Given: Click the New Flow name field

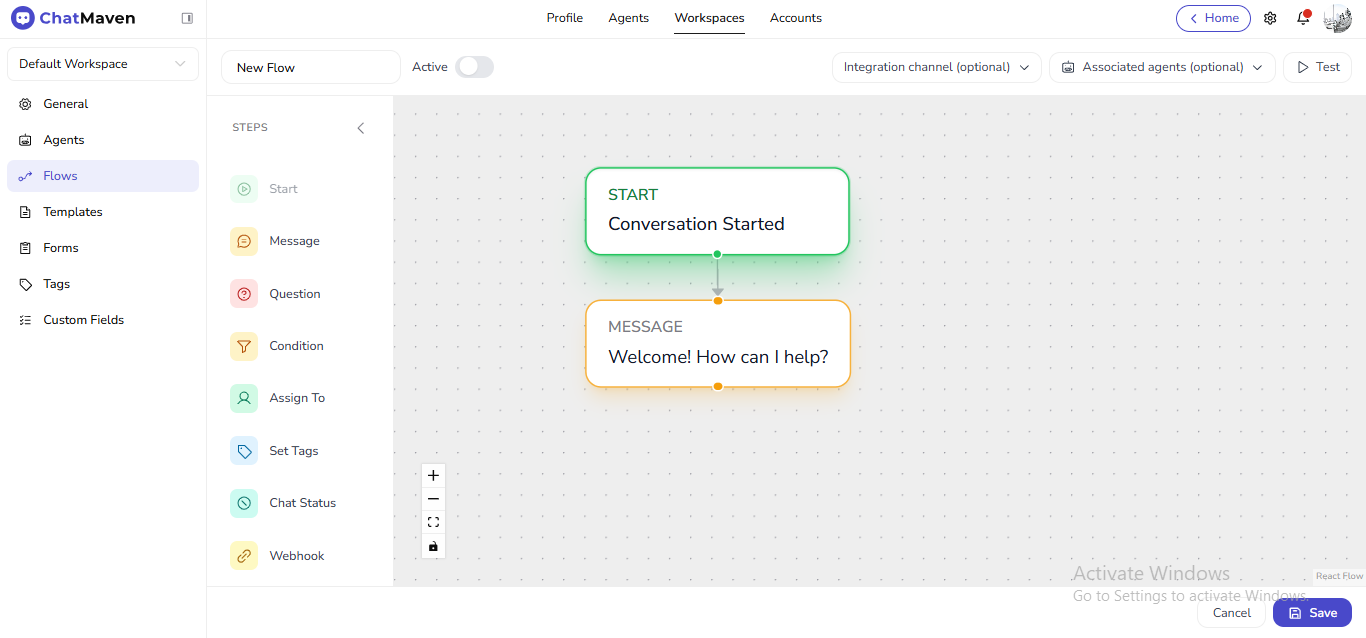Looking at the screenshot, I should [x=310, y=67].
